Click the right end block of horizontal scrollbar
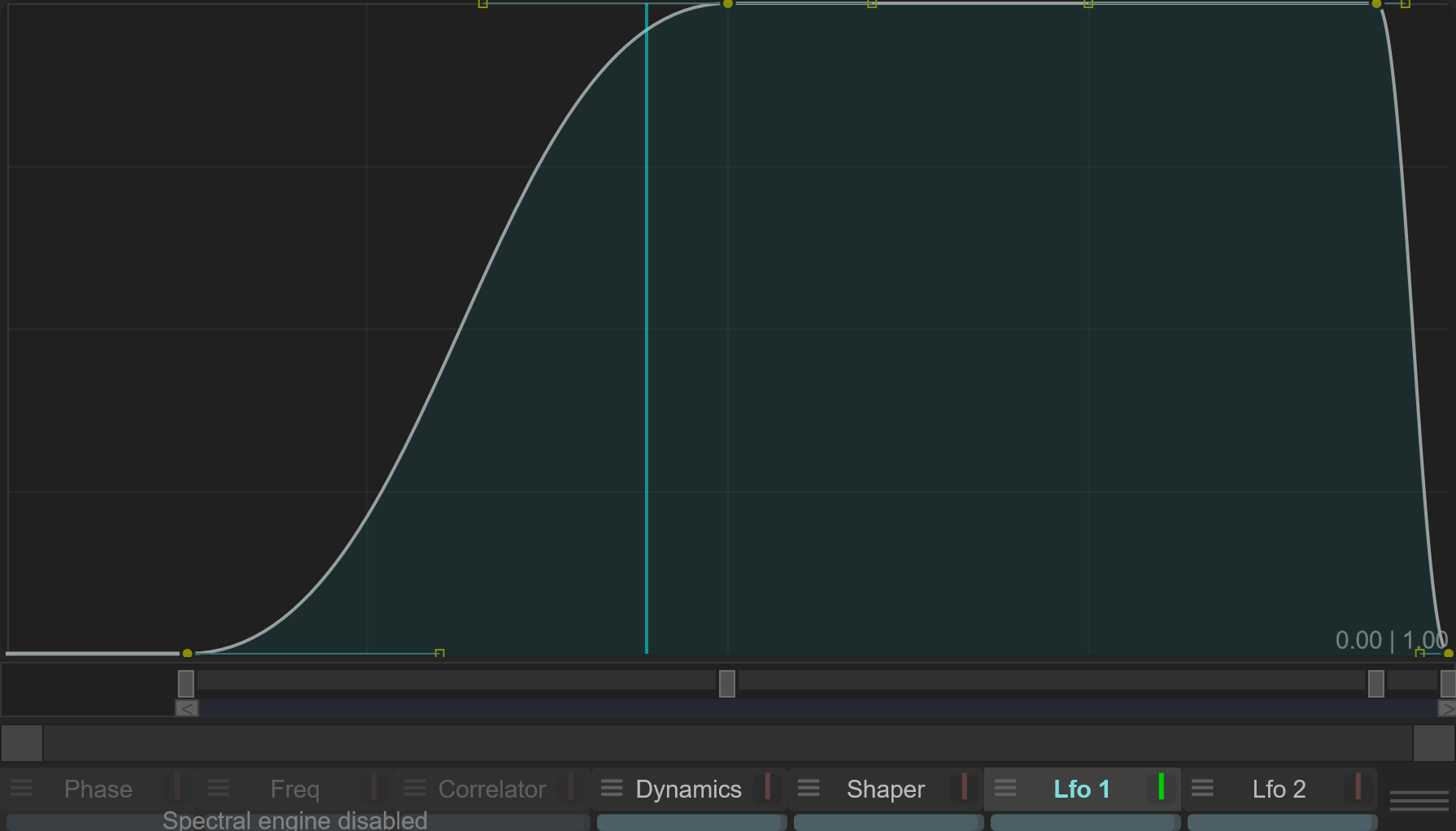The image size is (1456, 831). coord(1434,743)
